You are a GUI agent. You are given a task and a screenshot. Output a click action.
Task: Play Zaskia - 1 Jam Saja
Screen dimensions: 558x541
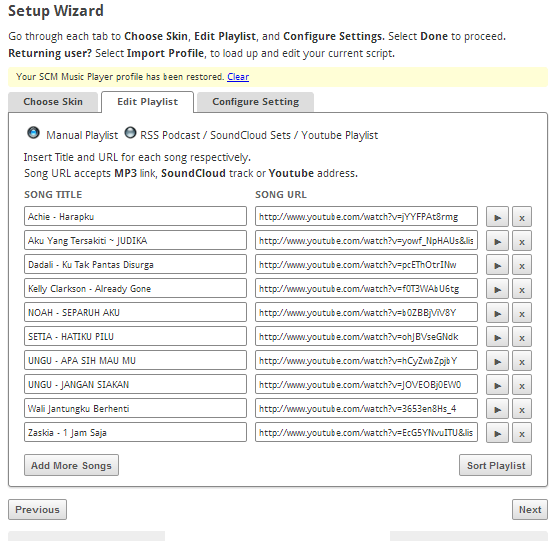(497, 433)
